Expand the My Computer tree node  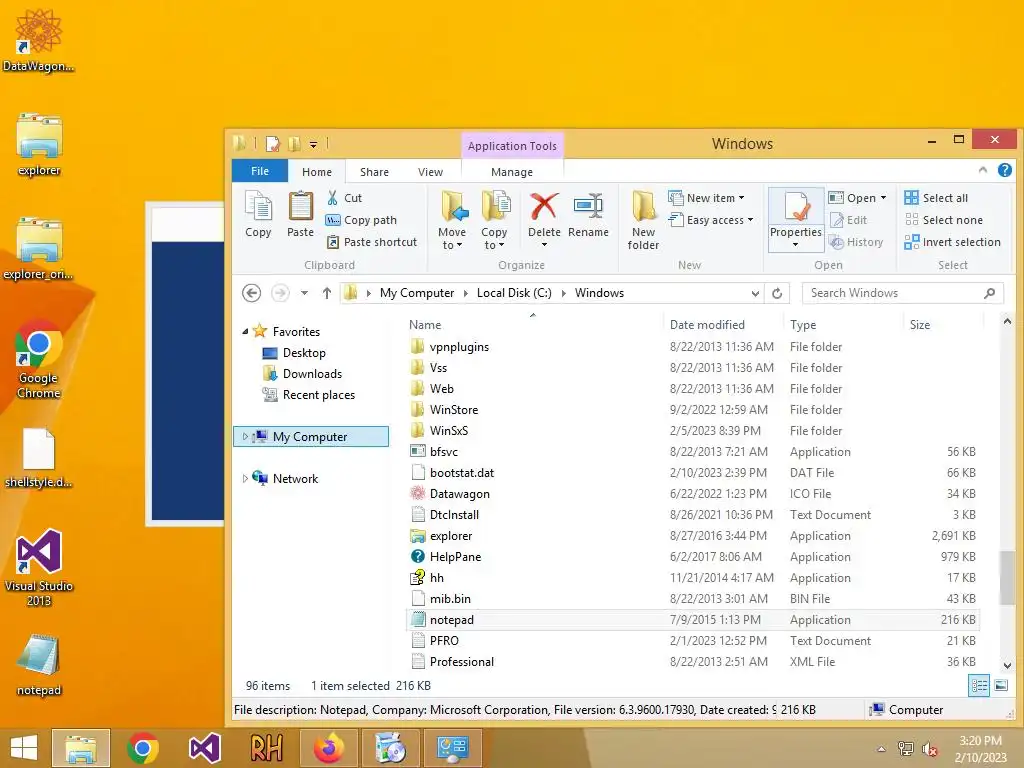(245, 436)
